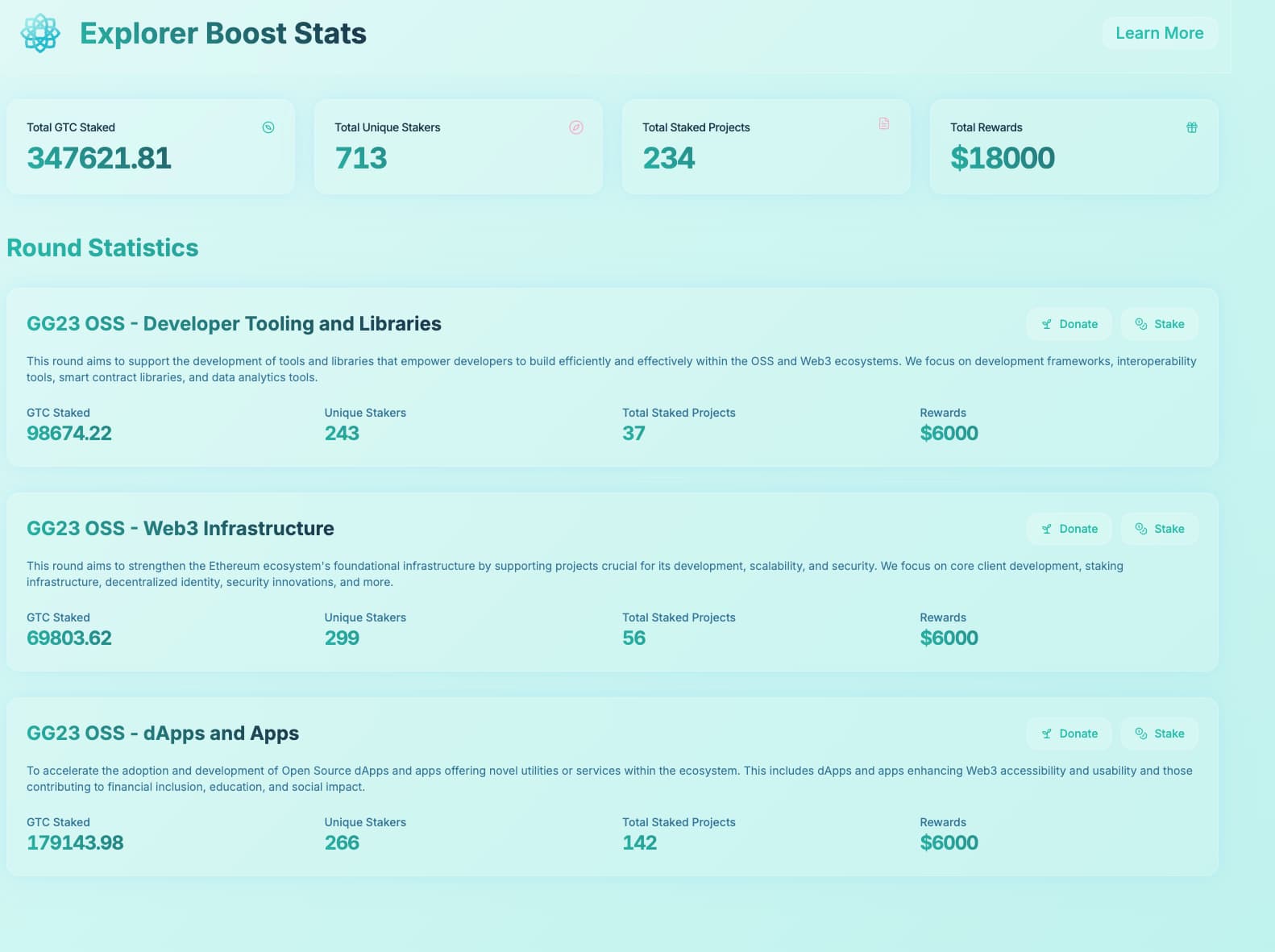Click the document icon on Total Staked Projects
Screen dimensions: 1275x952
click(884, 123)
